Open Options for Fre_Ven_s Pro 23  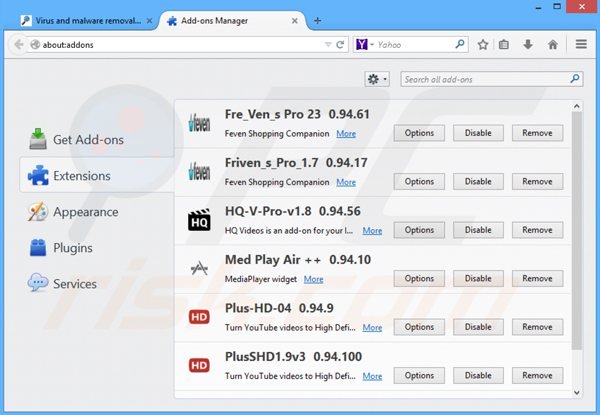(419, 133)
